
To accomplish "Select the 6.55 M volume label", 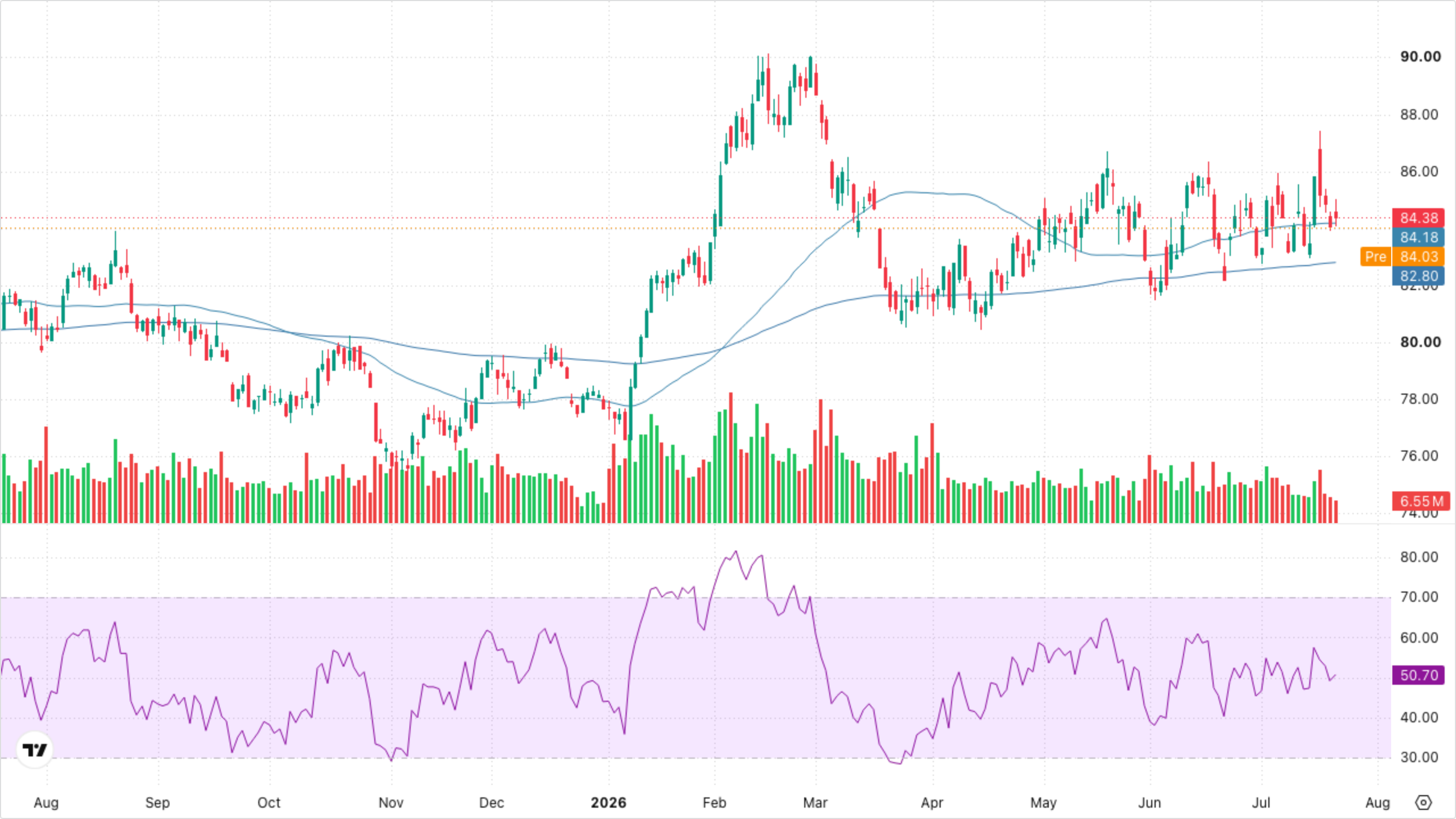I will coord(1421,501).
